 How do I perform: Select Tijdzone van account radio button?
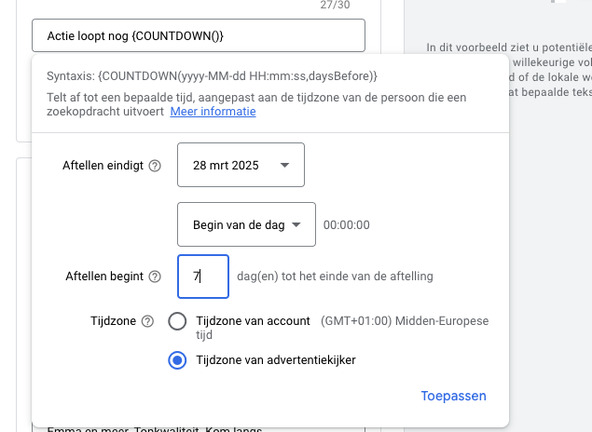177,321
